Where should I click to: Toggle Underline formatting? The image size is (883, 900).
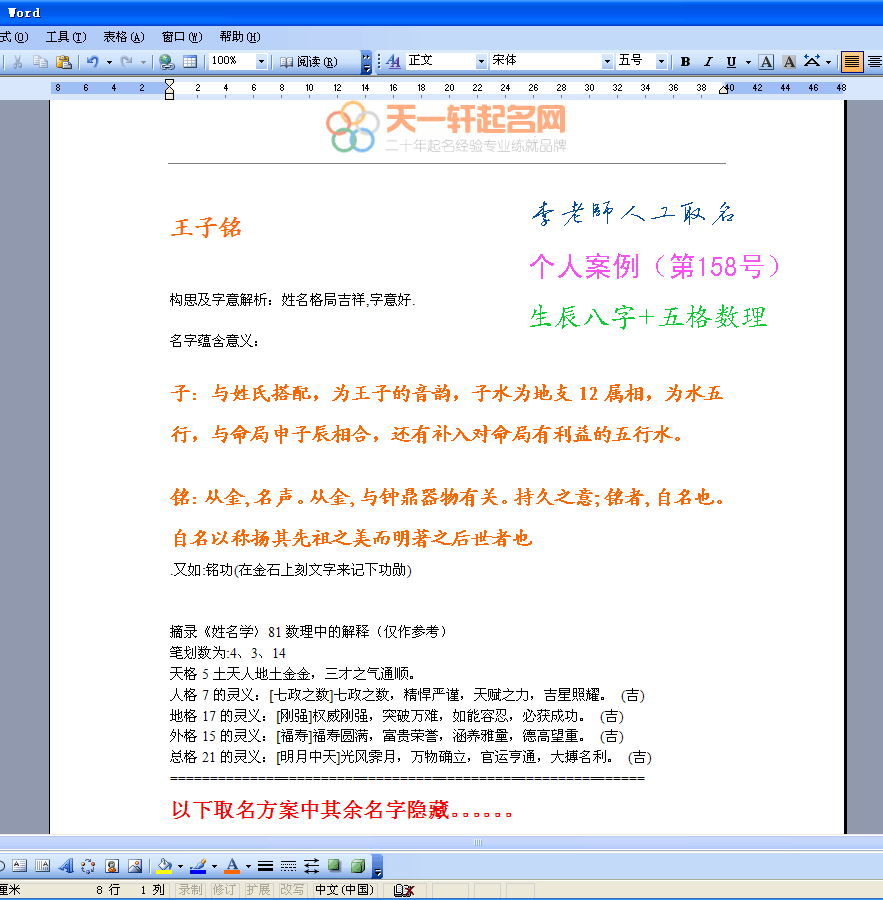coord(731,61)
